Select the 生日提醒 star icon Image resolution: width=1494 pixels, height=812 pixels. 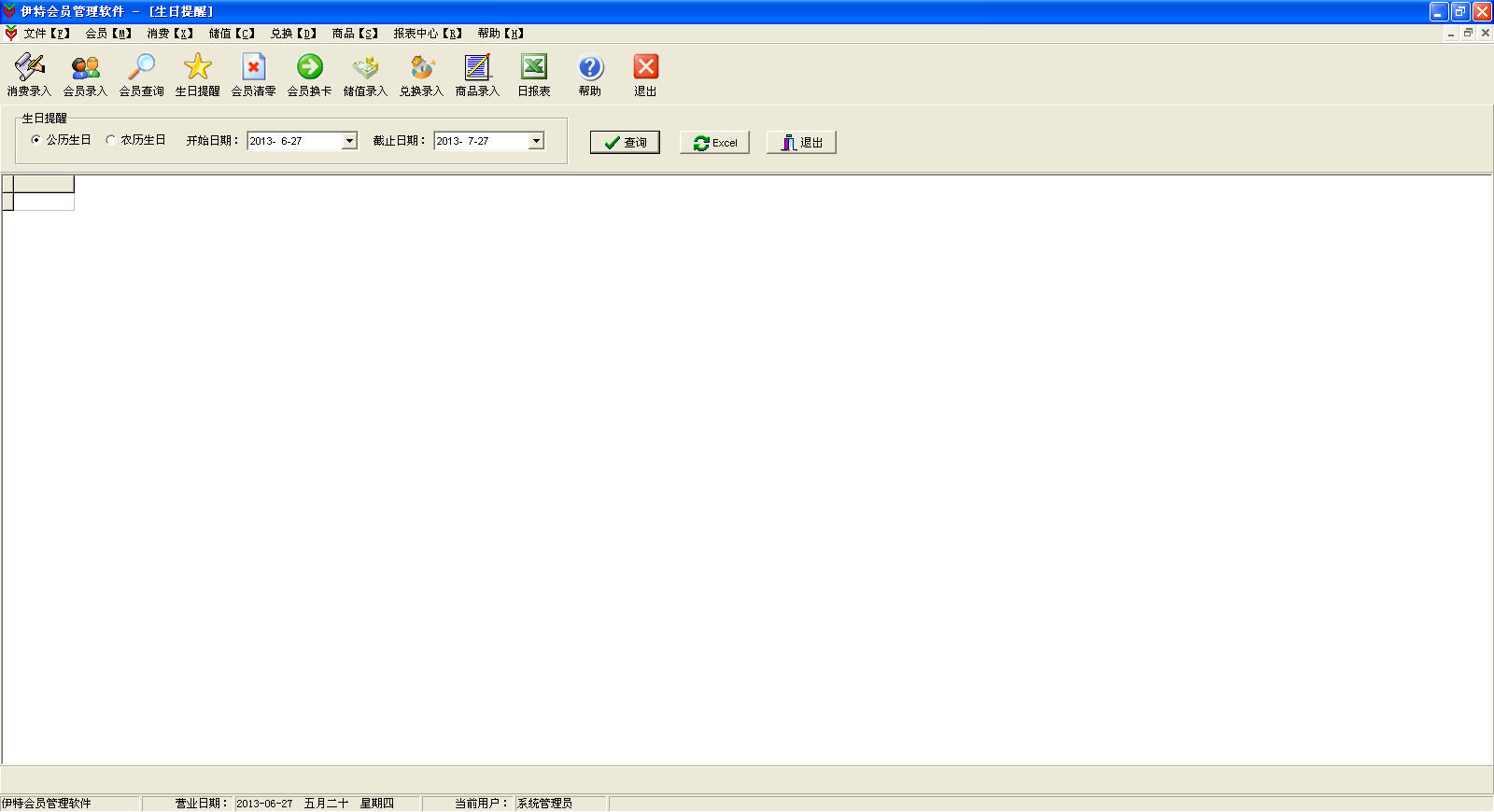coord(197,75)
